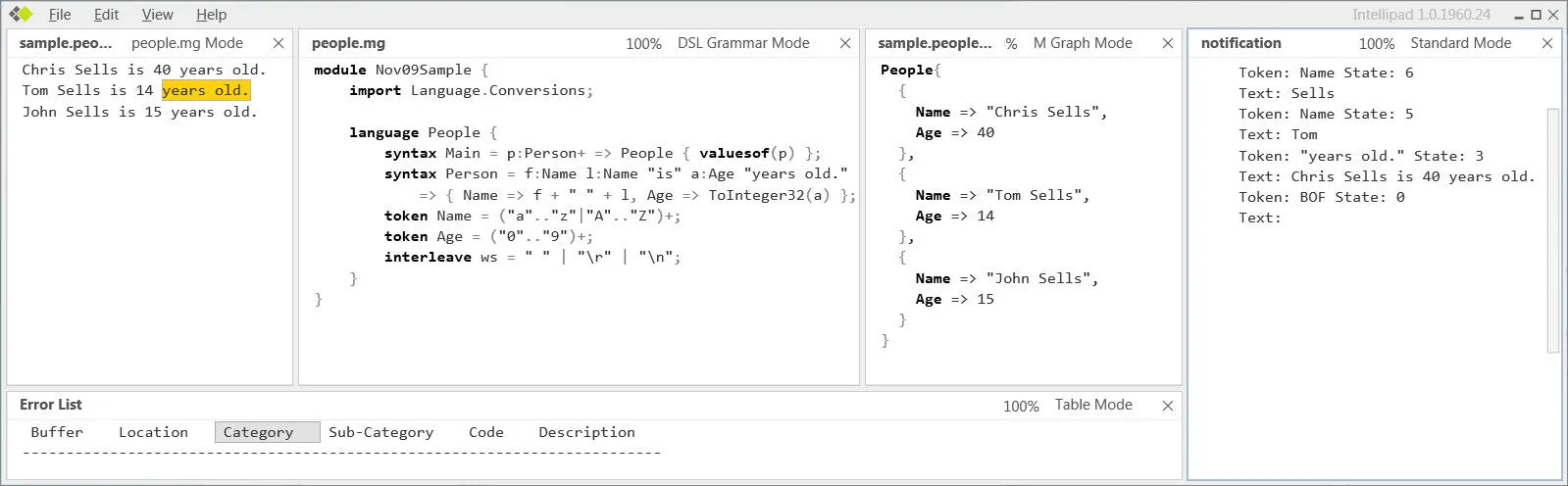This screenshot has height=486, width=1568.
Task: Select the people.mg buffer title
Action: pos(348,43)
